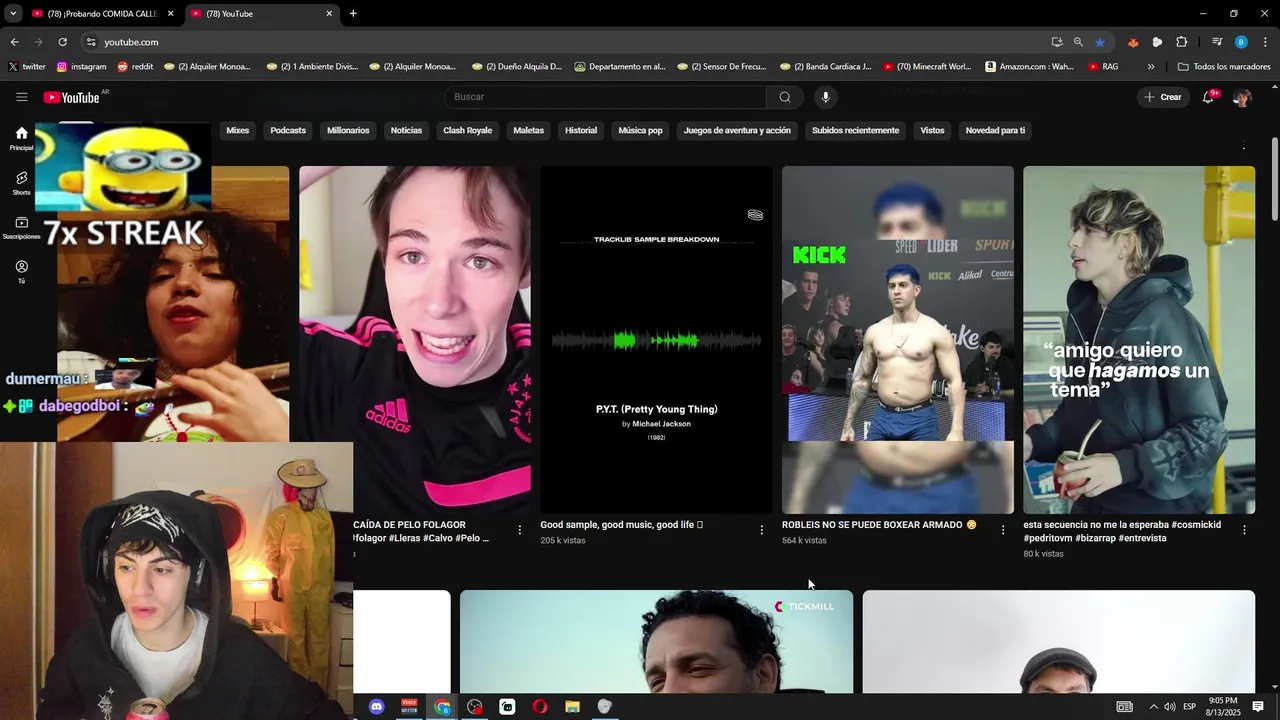The height and width of the screenshot is (720, 1280).
Task: Open the Extensions puzzle menu
Action: [x=1181, y=42]
